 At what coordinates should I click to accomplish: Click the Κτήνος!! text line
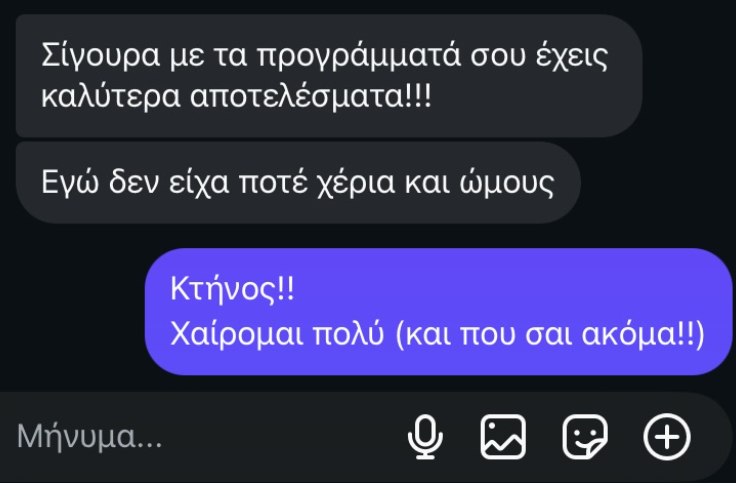pyautogui.click(x=232, y=289)
